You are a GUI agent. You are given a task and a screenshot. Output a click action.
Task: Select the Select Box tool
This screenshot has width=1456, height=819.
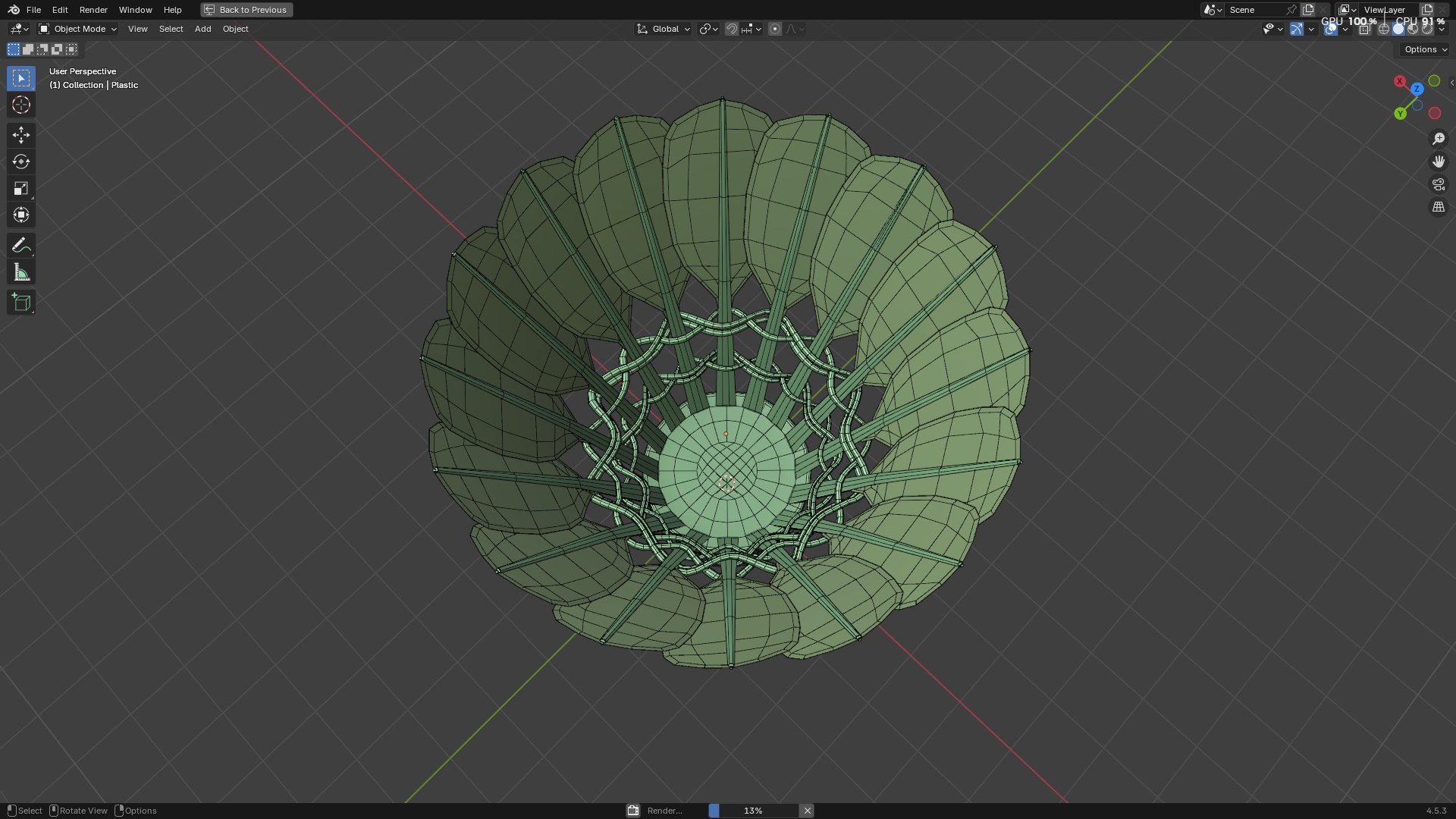(x=21, y=78)
